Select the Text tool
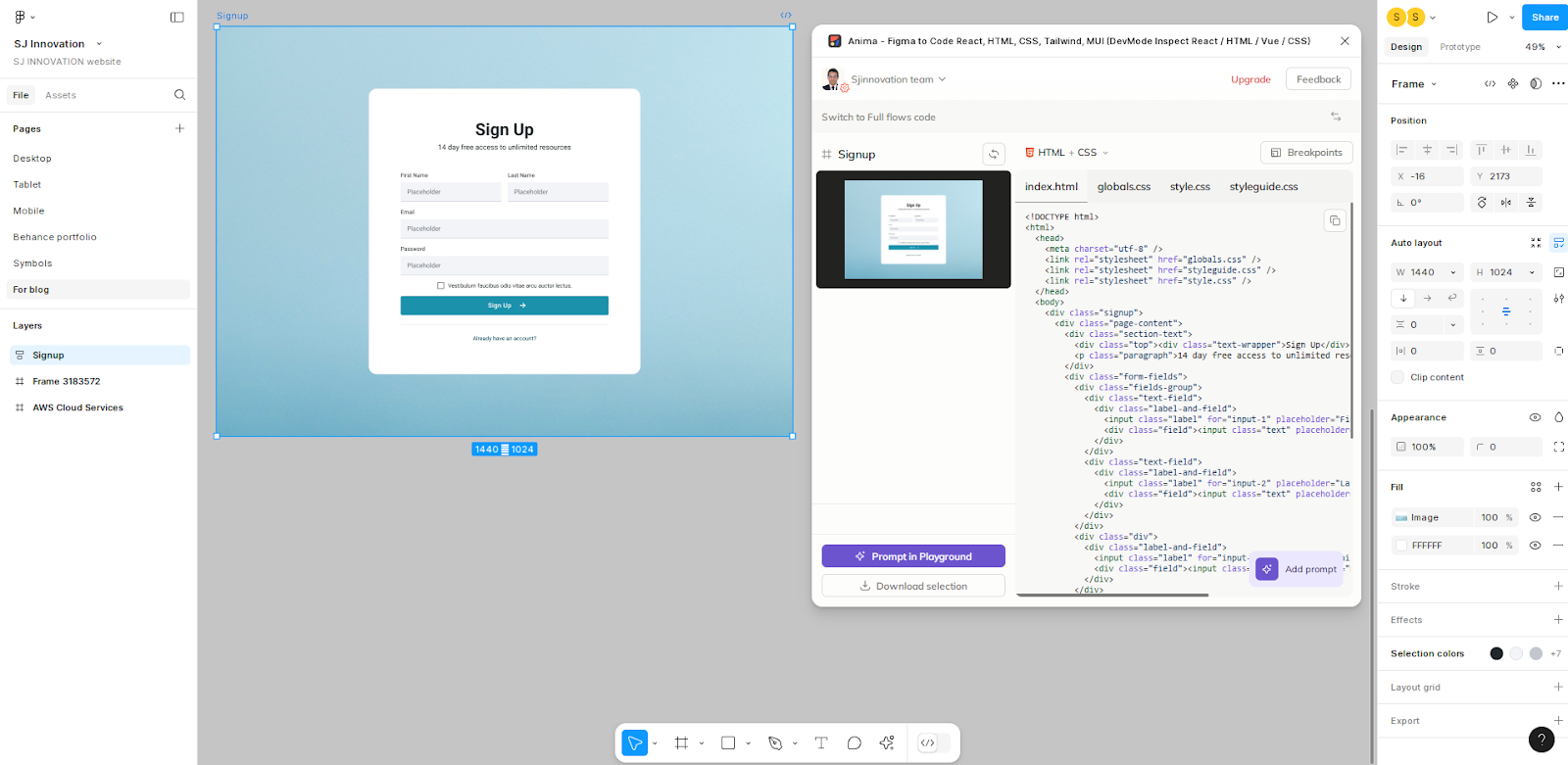 (x=821, y=743)
